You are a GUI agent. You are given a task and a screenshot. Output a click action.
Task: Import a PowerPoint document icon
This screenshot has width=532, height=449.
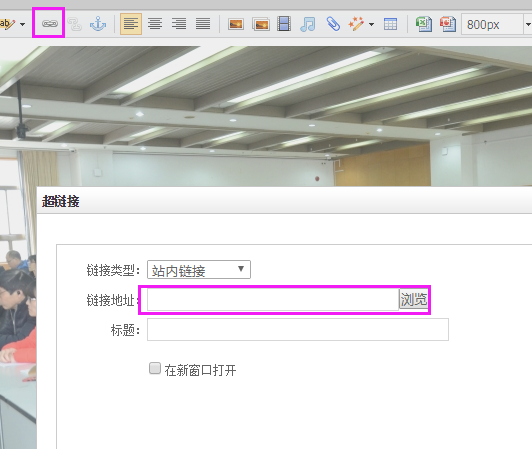point(448,24)
